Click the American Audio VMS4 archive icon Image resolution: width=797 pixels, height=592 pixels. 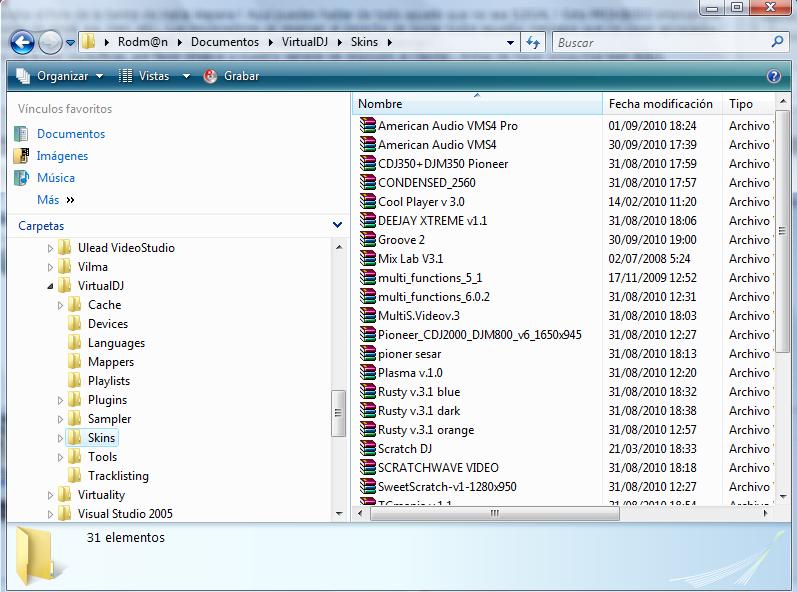(x=367, y=144)
